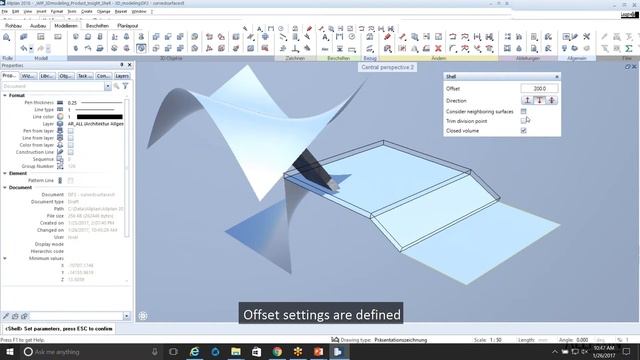
Task: Toggle Line from layer checkbox
Action: (x=71, y=138)
